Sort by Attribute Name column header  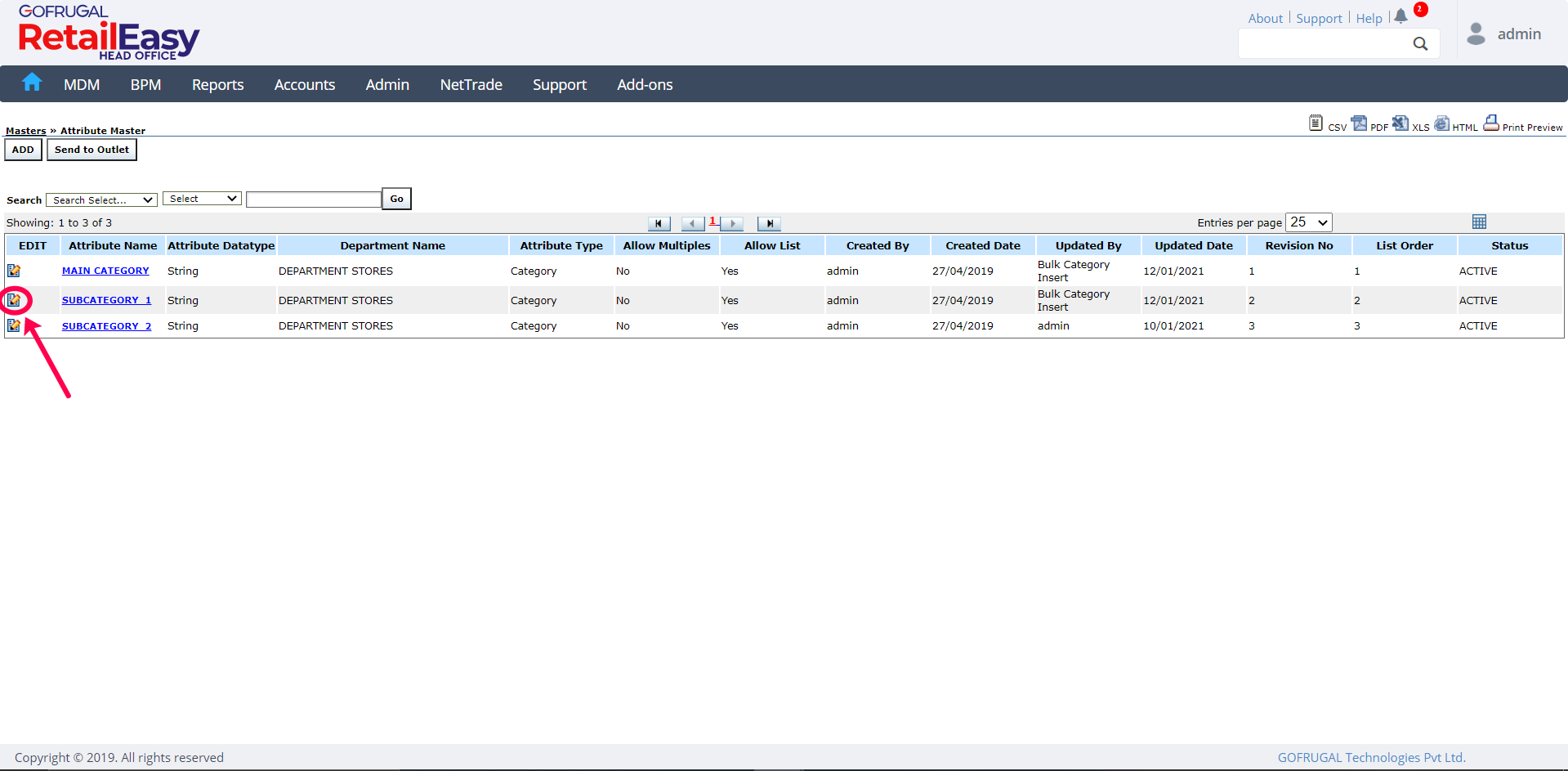[x=113, y=245]
